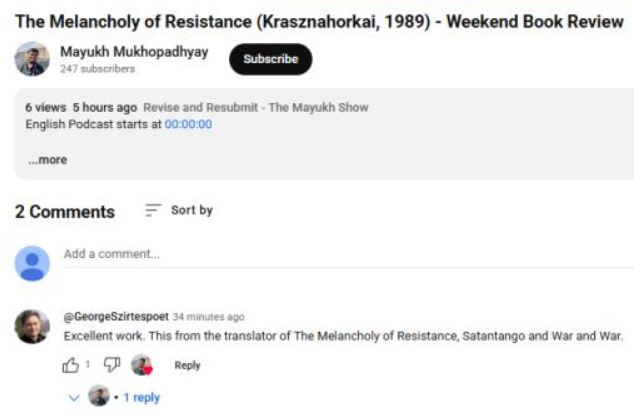634x418 pixels.
Task: Click the video title text
Action: click(x=319, y=22)
